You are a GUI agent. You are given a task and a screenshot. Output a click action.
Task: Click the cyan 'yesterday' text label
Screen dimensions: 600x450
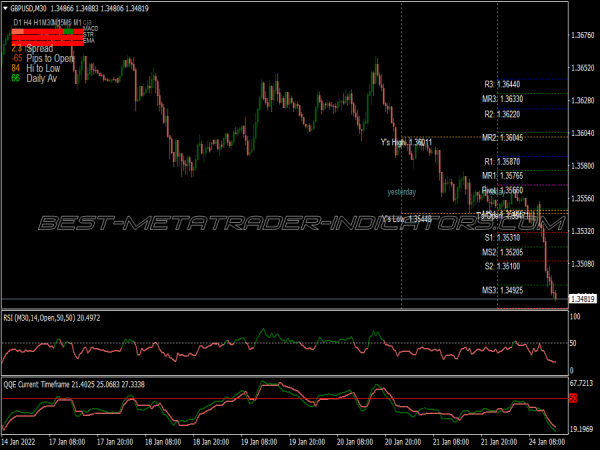tap(401, 192)
